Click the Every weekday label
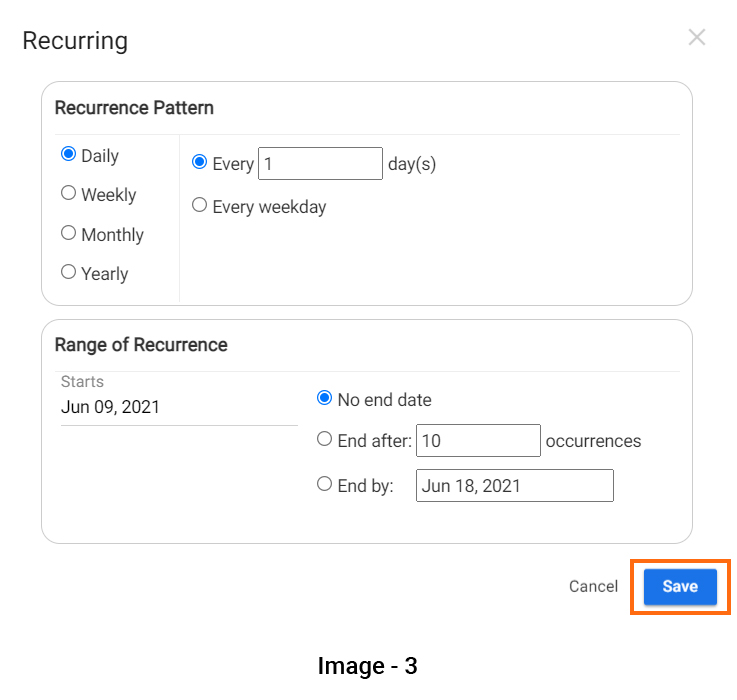 (x=269, y=207)
